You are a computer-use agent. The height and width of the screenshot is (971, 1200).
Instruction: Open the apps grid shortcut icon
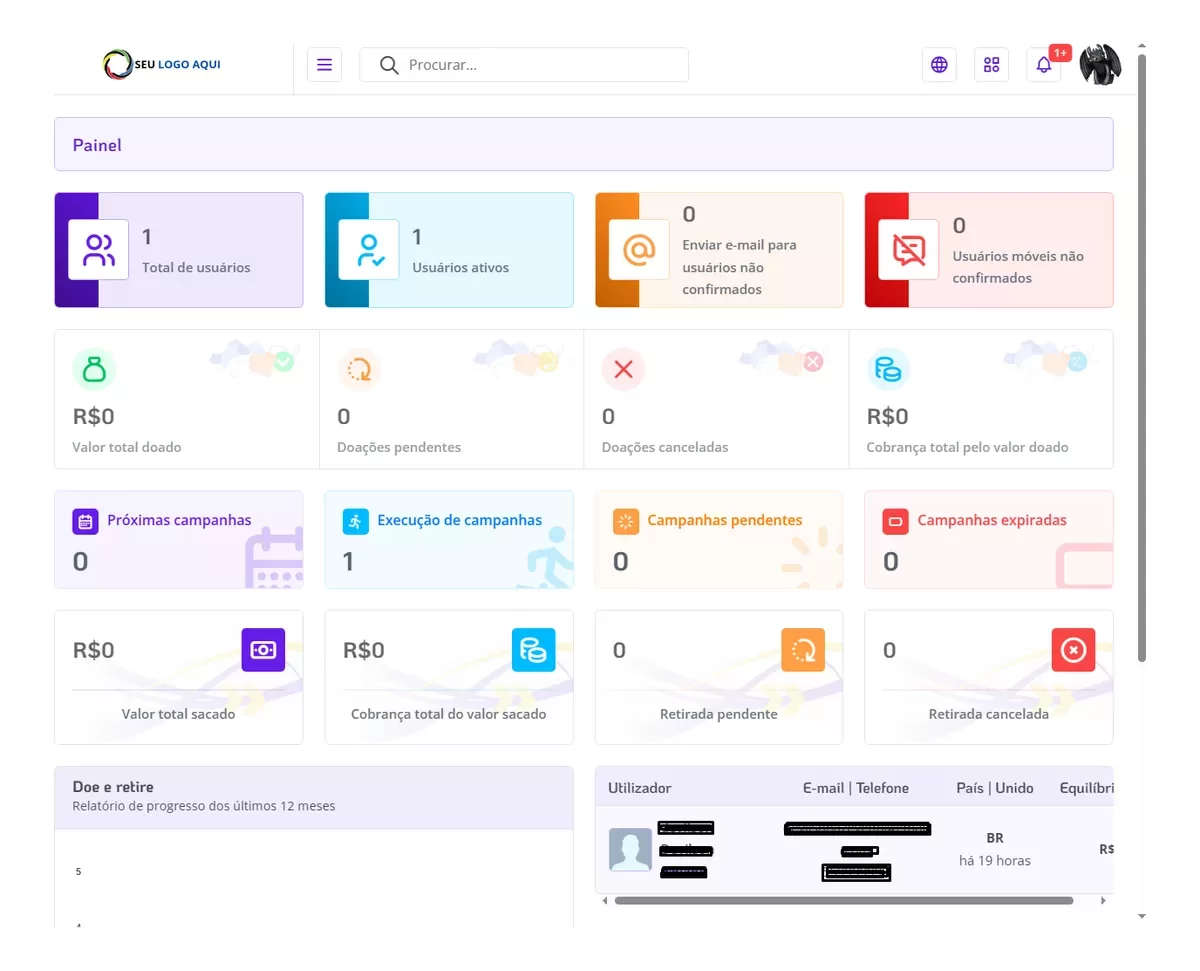(x=991, y=65)
